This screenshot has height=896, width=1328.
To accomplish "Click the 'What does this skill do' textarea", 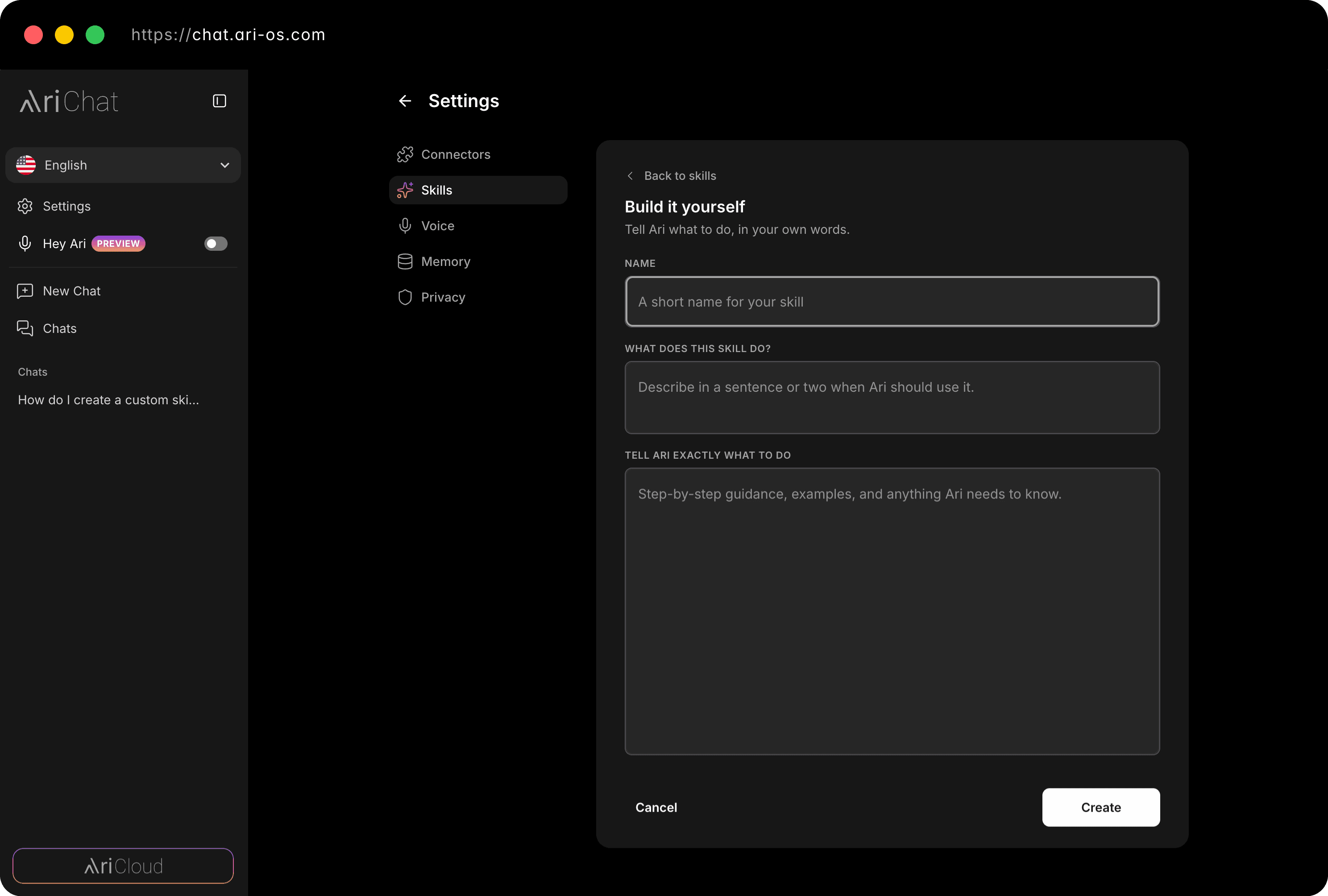I will click(892, 398).
